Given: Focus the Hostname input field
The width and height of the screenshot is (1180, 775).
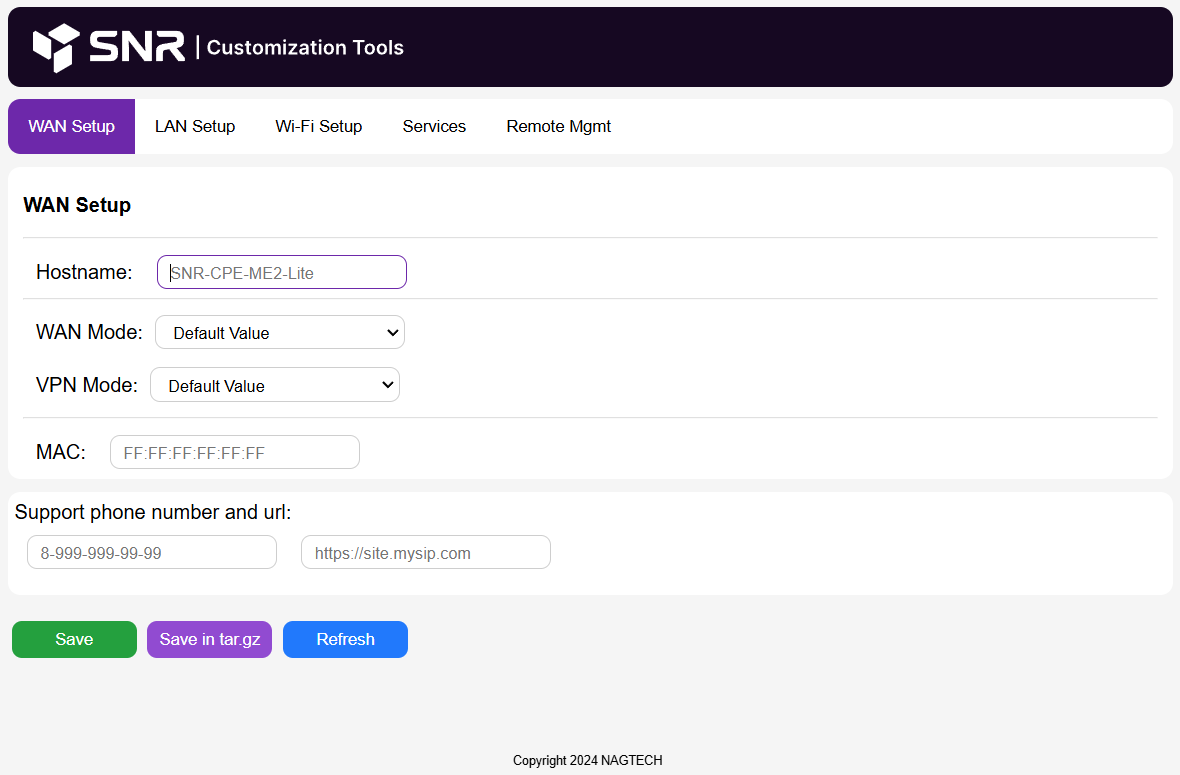Looking at the screenshot, I should tap(281, 272).
